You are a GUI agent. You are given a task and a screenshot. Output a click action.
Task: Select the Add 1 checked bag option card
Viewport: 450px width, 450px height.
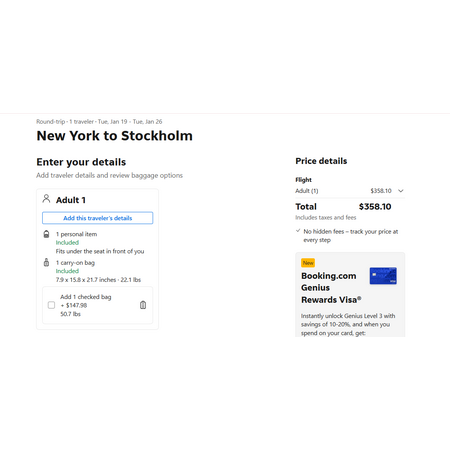pyautogui.click(x=98, y=305)
